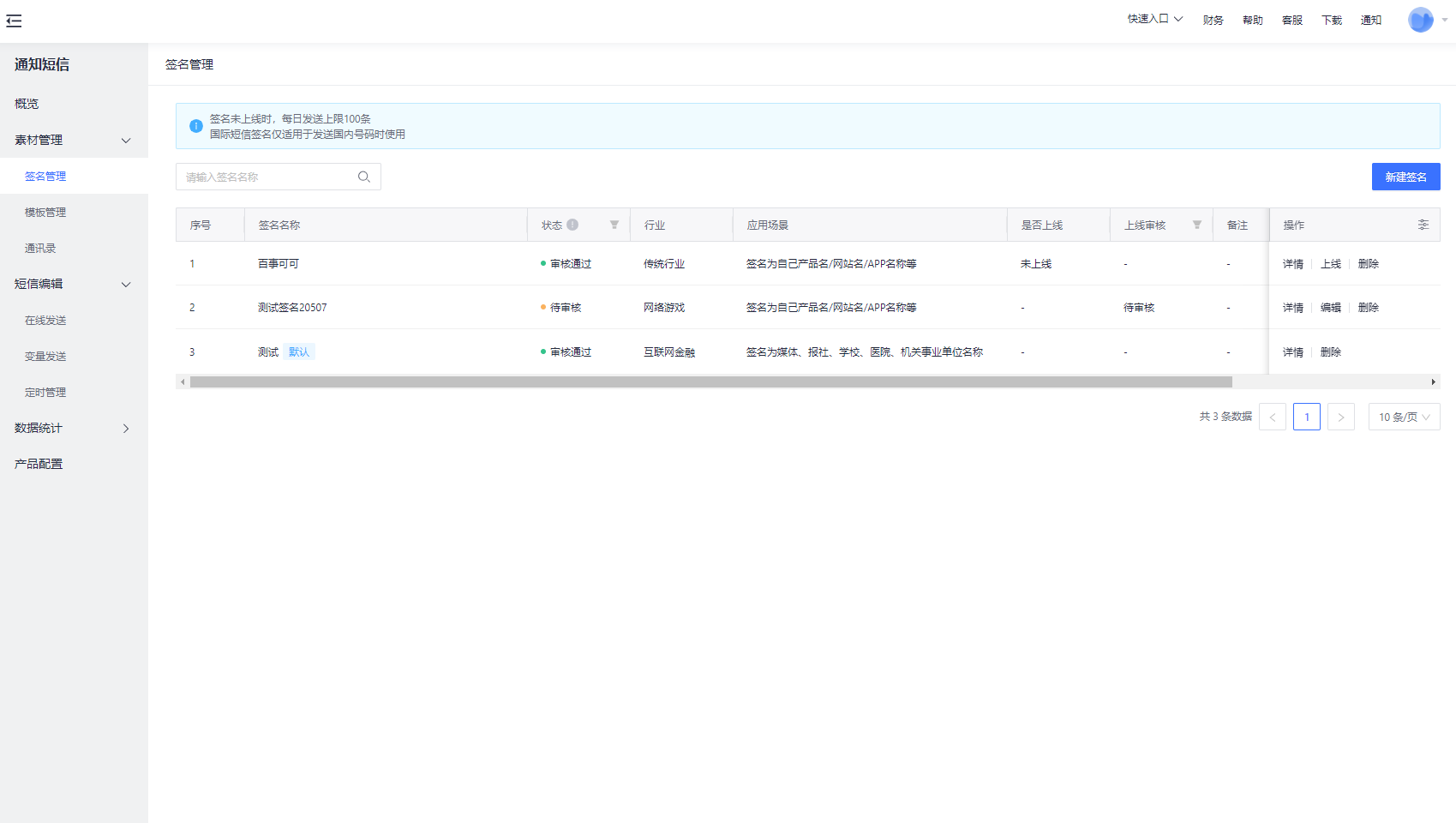Open the 10 条/页 page size dropdown
1456x823 pixels.
click(1405, 418)
